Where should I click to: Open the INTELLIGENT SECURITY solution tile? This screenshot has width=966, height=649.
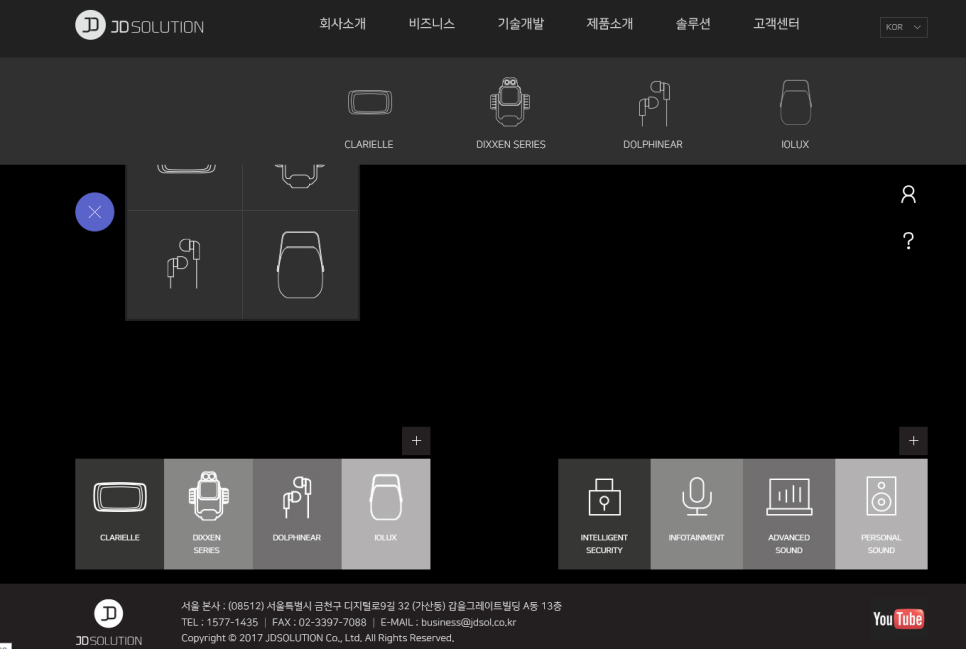pyautogui.click(x=604, y=513)
